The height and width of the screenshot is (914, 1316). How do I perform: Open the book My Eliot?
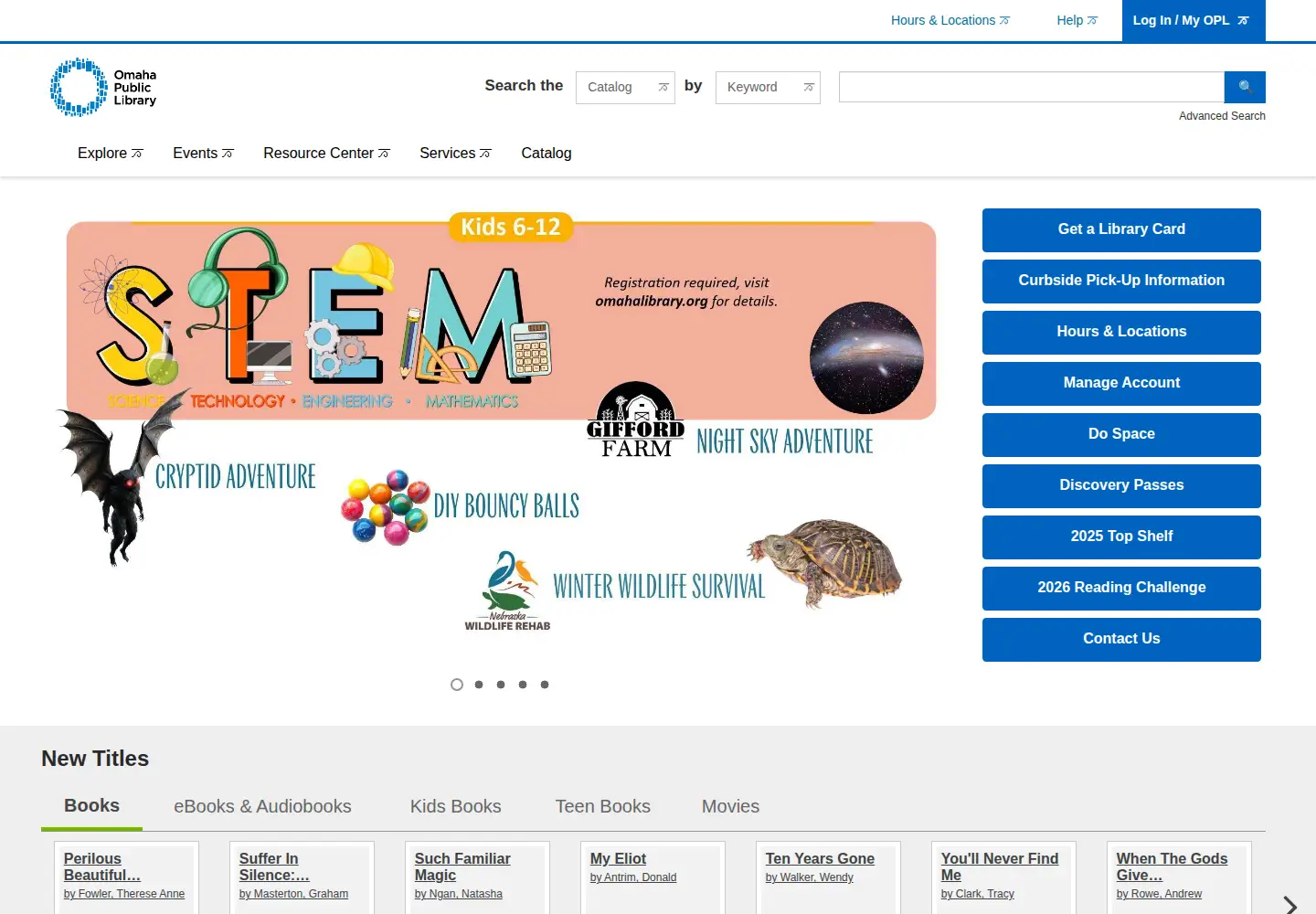click(618, 858)
